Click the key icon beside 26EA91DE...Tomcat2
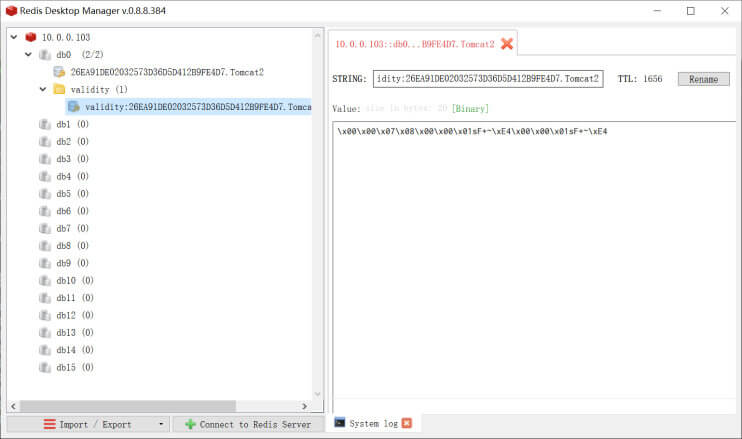Viewport: 742px width, 439px height. tap(59, 72)
